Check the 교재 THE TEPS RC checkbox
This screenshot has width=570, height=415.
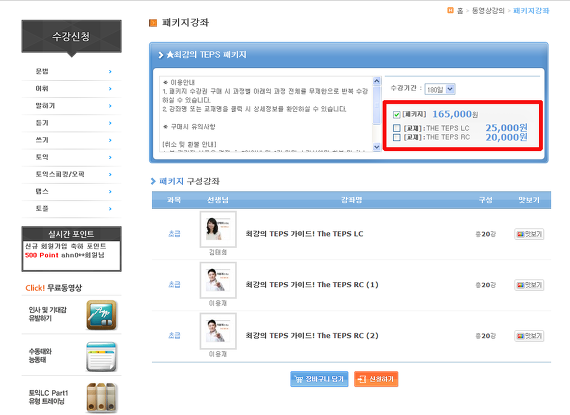click(x=397, y=137)
